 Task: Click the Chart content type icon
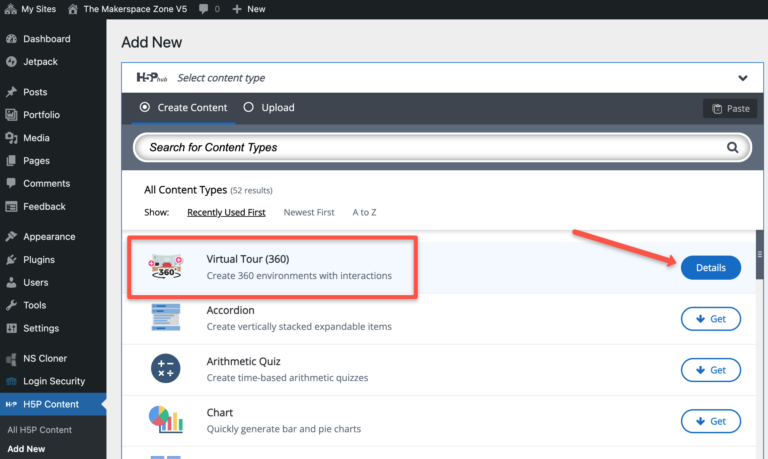[165, 420]
